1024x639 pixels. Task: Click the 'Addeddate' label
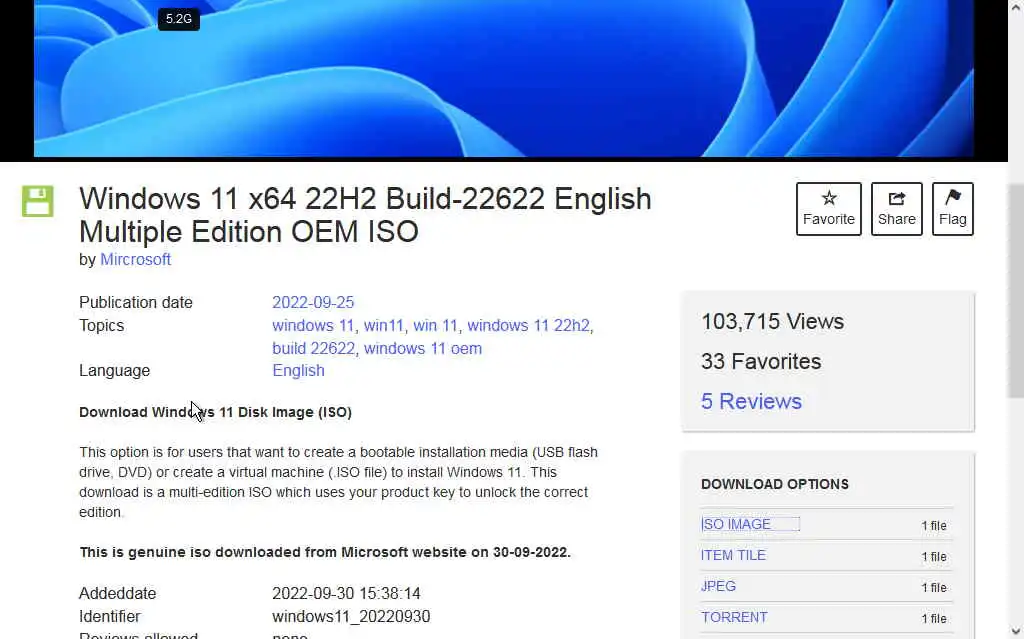coord(118,593)
